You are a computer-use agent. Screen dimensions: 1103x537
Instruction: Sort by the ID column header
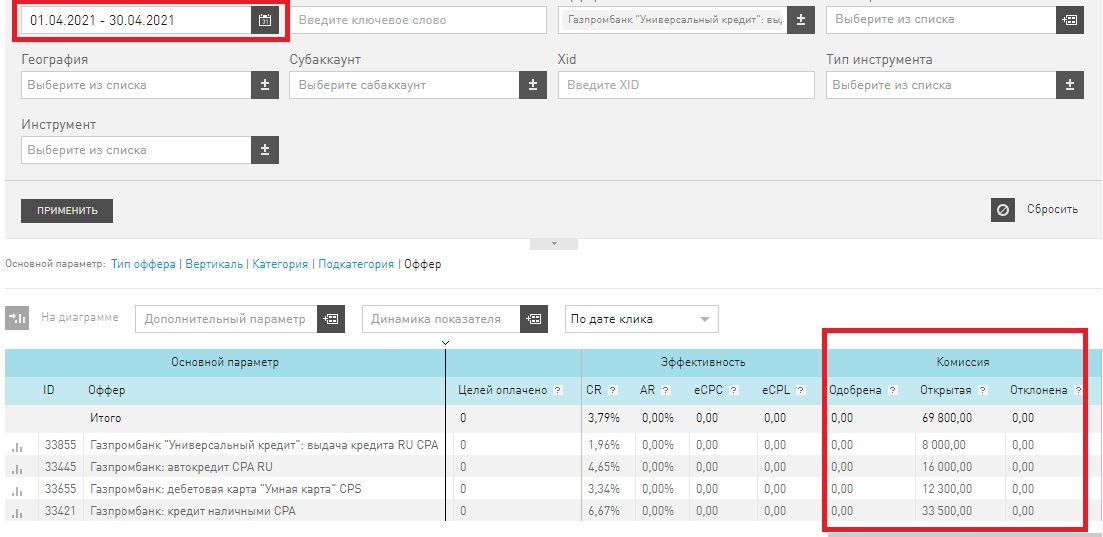(49, 390)
